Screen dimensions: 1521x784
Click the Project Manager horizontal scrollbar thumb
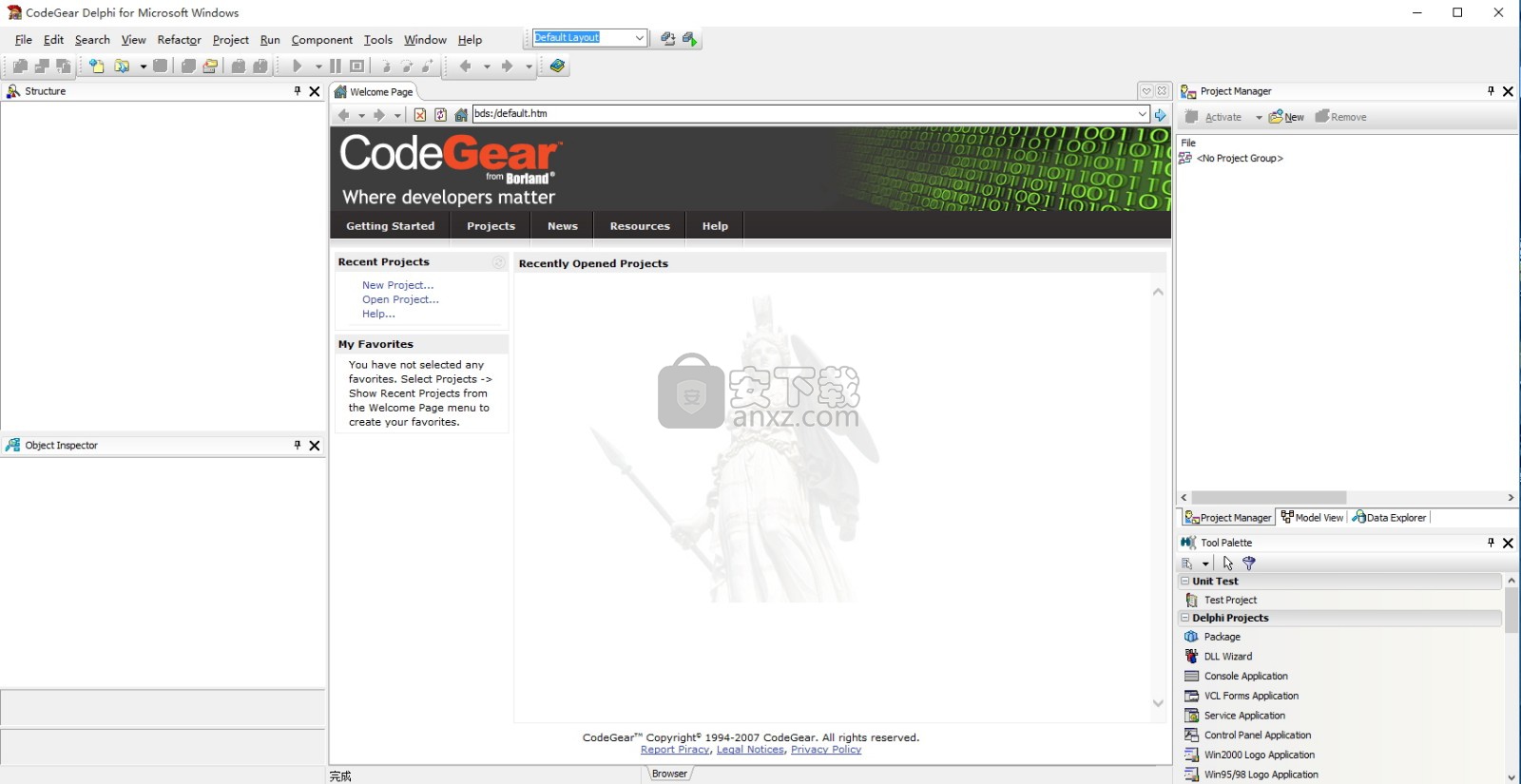pos(1269,498)
